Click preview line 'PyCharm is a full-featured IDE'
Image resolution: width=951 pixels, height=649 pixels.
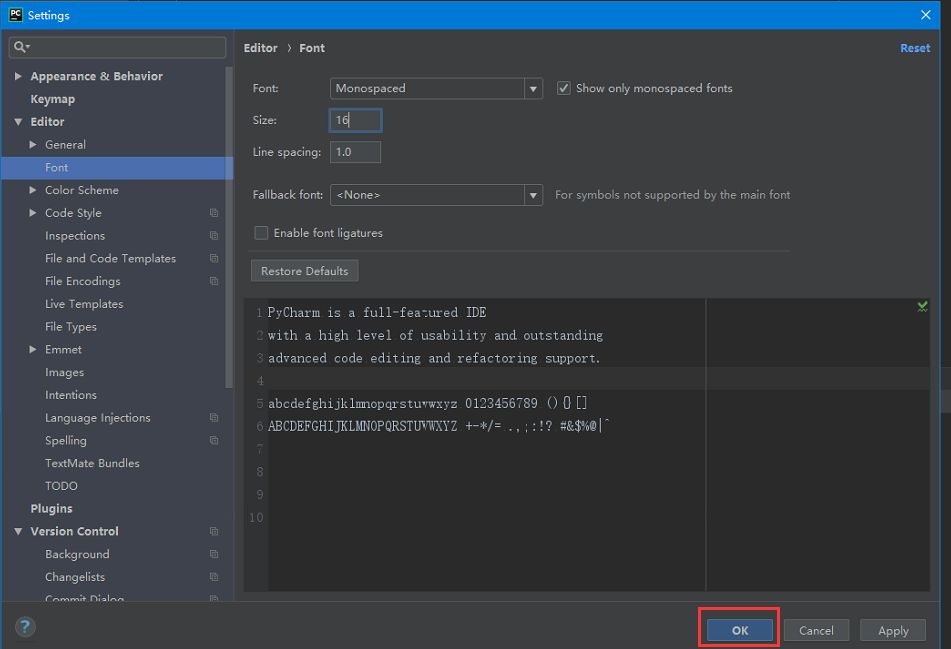pos(377,312)
